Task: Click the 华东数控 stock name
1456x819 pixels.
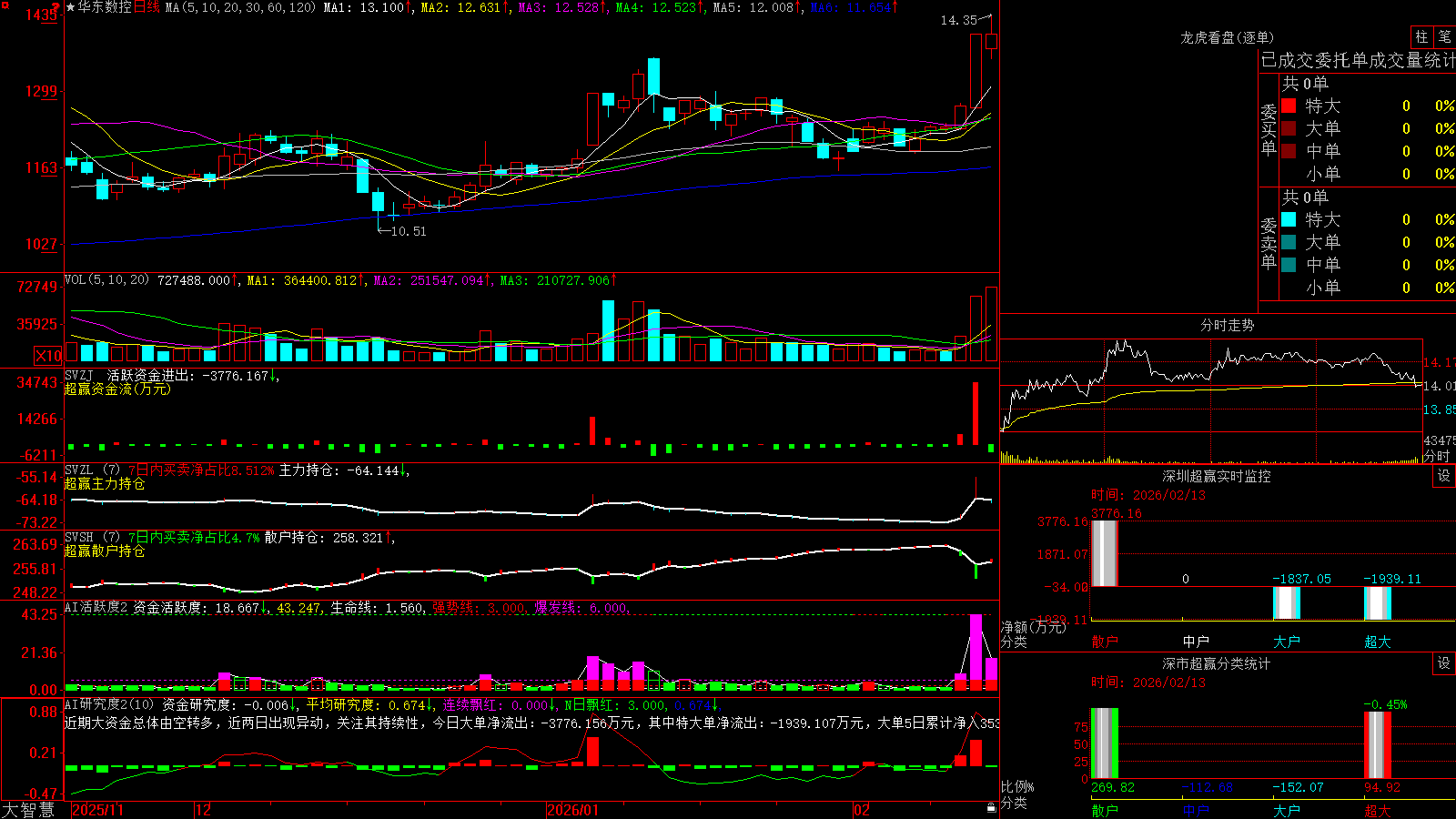Action: pyautogui.click(x=105, y=7)
